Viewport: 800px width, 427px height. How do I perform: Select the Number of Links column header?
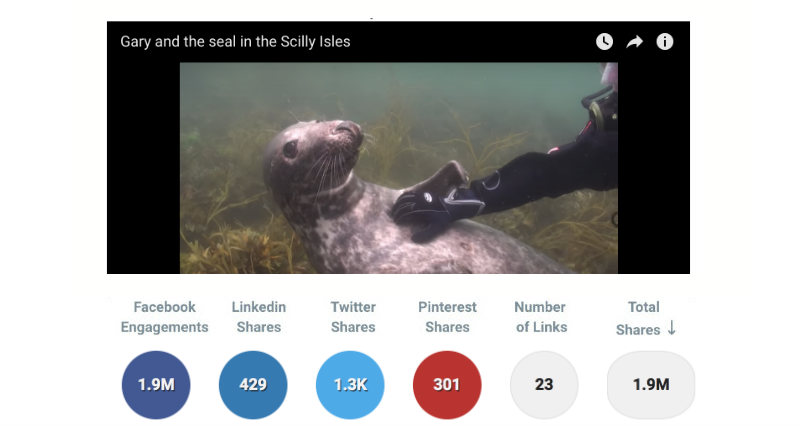pos(540,317)
